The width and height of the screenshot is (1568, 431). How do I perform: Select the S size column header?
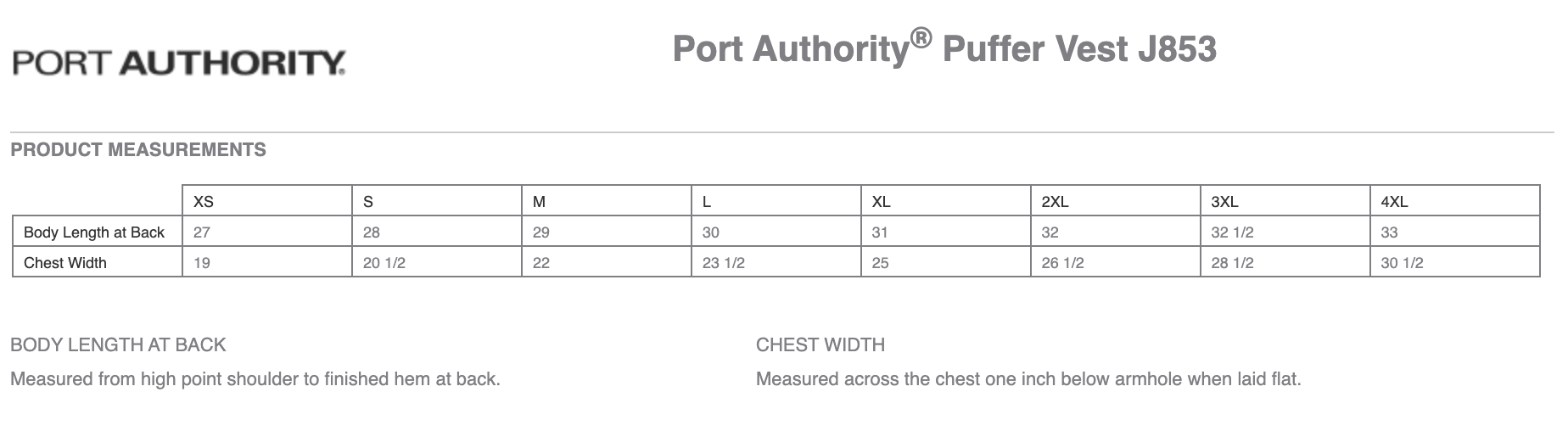[x=368, y=202]
